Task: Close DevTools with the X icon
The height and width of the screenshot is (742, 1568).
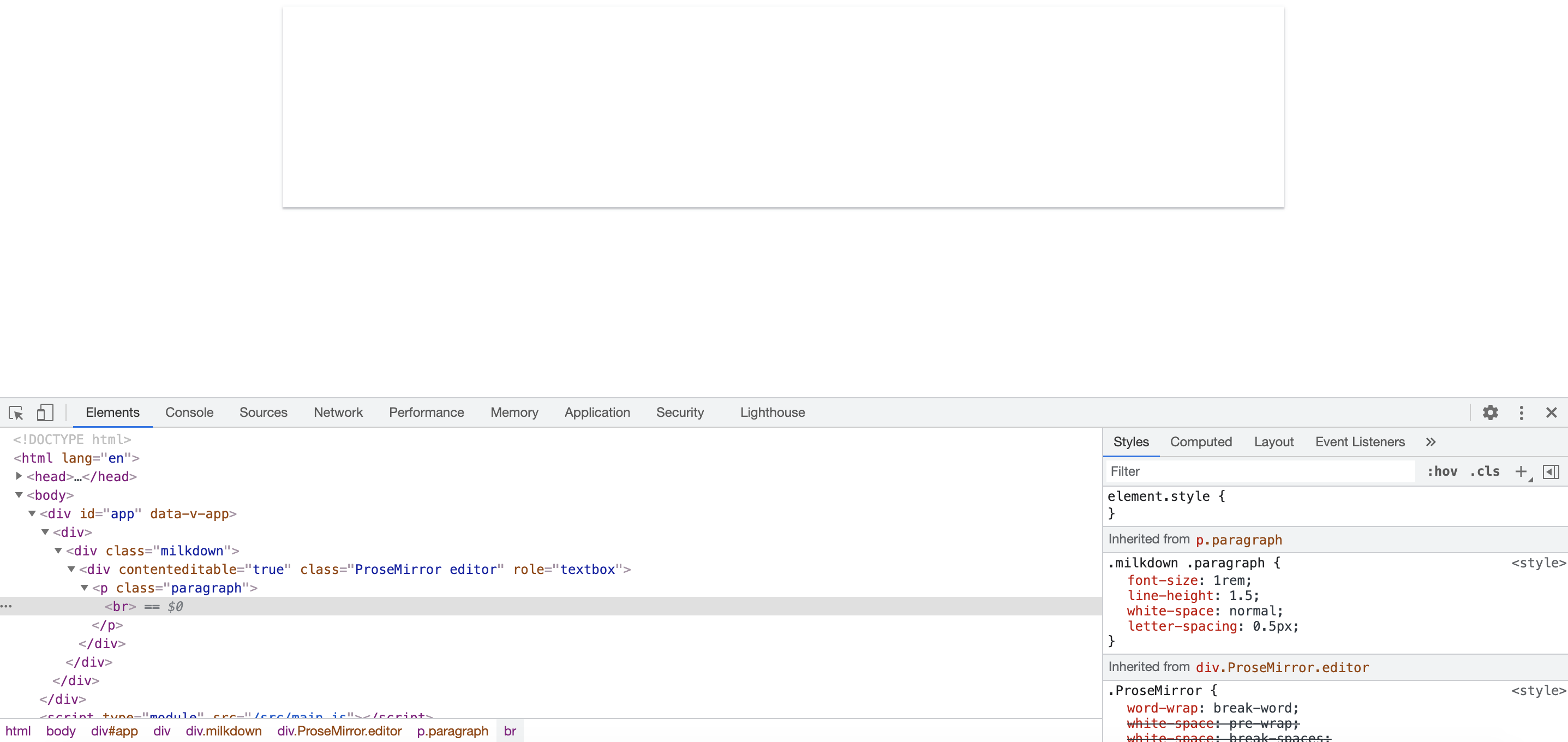Action: point(1552,412)
